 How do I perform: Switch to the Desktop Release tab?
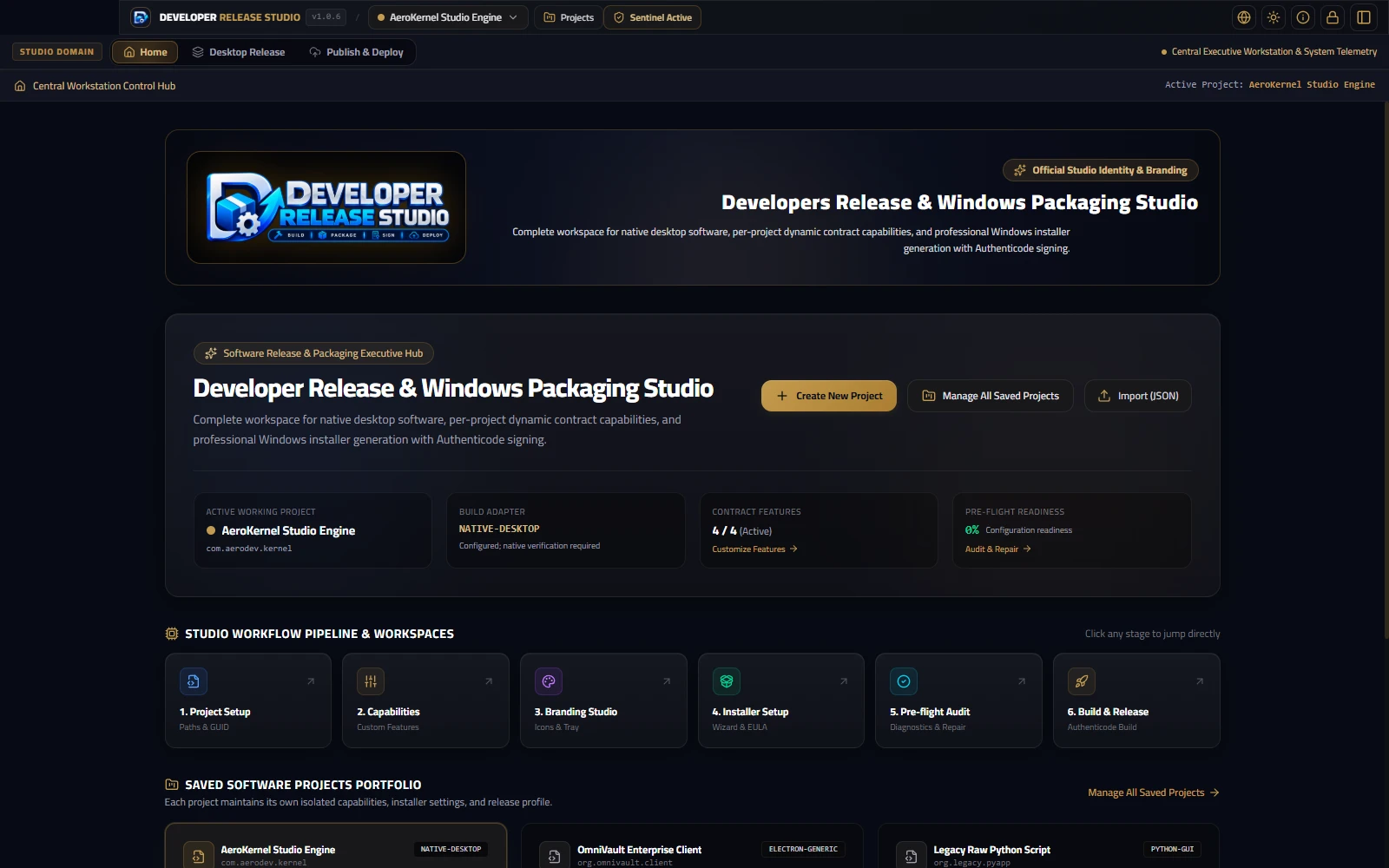[x=239, y=52]
